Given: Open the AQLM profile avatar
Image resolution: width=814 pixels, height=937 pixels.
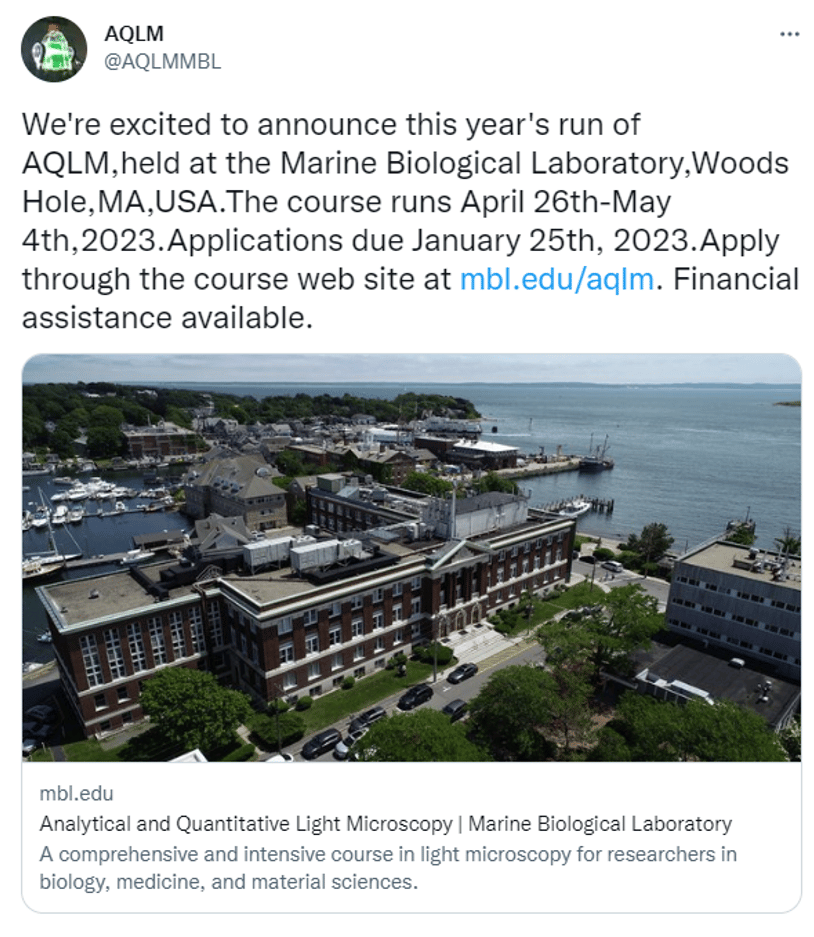Looking at the screenshot, I should tap(54, 49).
